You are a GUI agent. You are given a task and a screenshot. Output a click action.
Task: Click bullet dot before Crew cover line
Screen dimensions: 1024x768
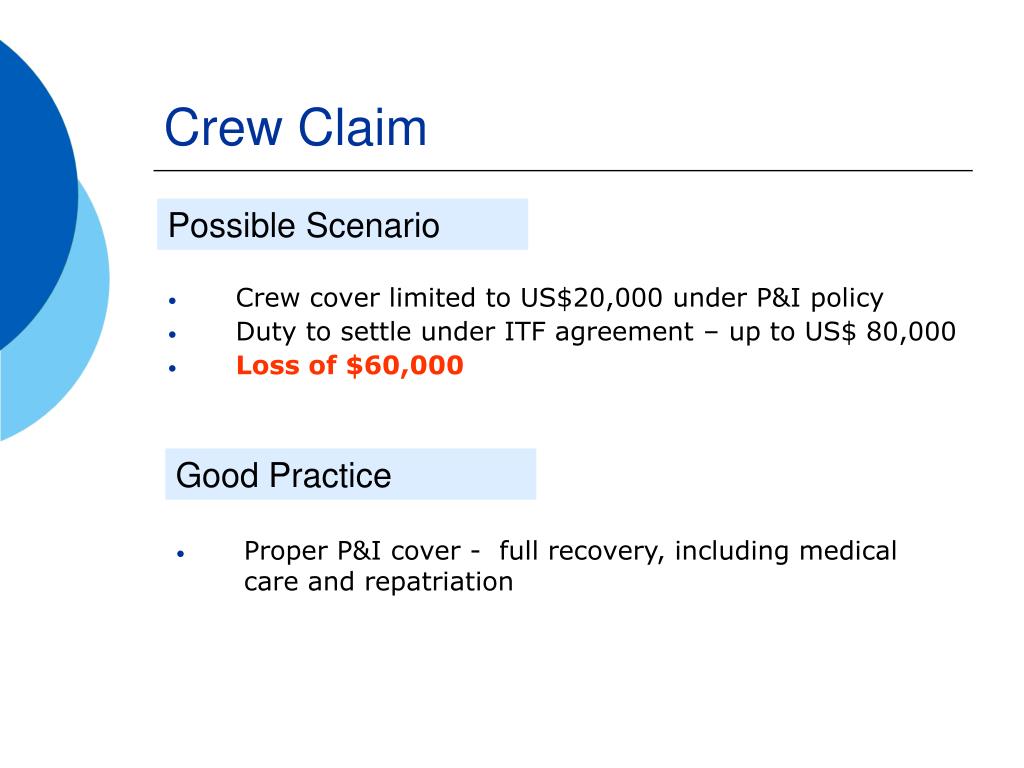pos(172,301)
